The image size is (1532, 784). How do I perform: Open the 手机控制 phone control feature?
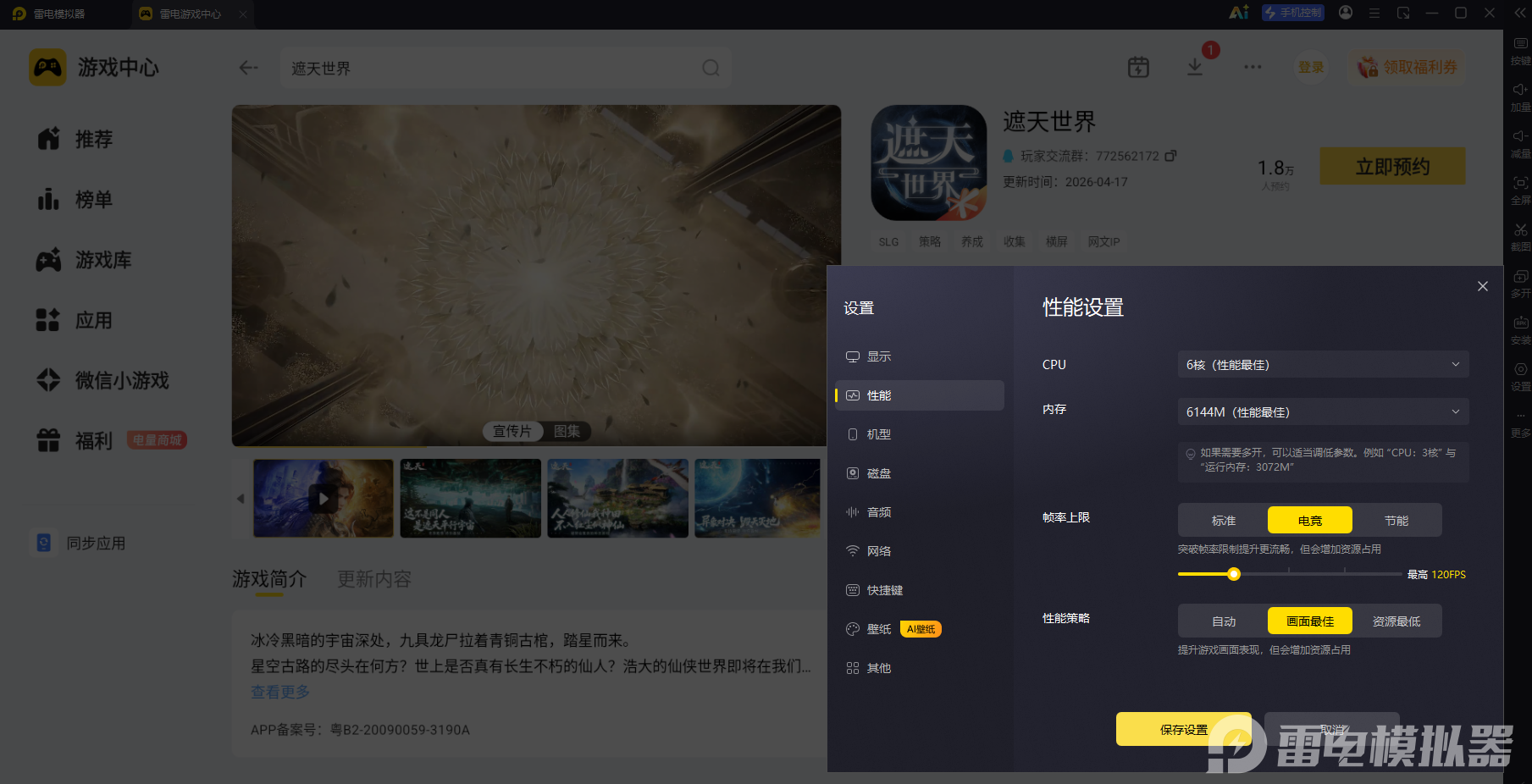[x=1293, y=13]
